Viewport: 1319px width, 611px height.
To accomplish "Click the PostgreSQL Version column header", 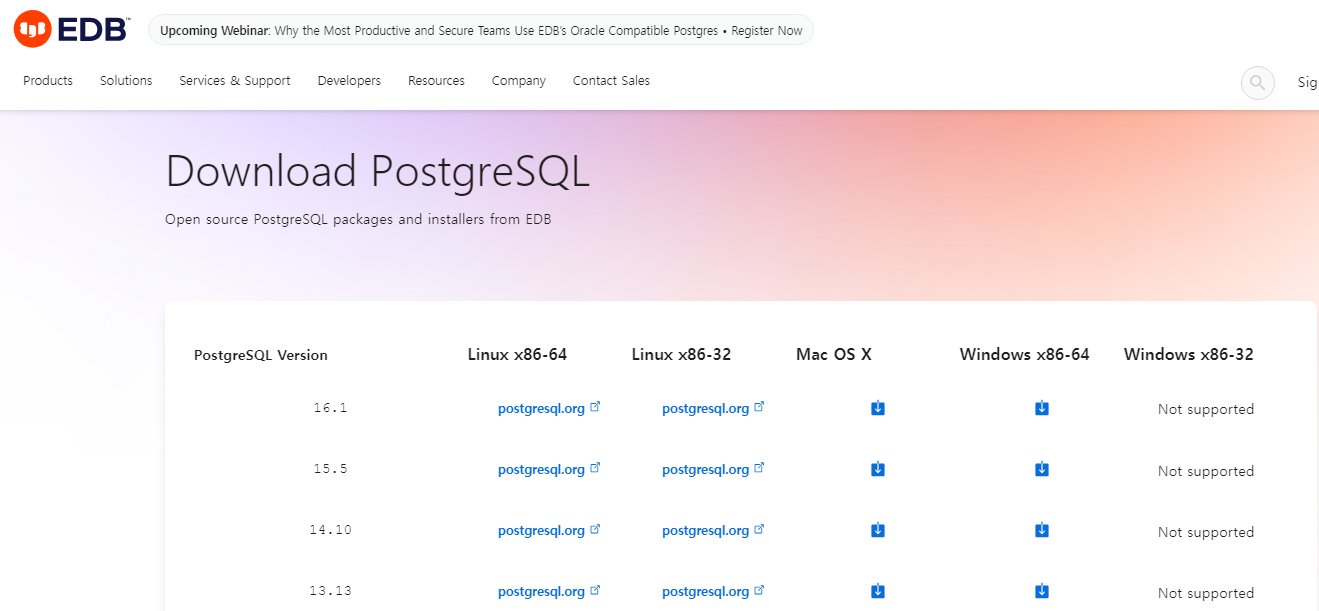I will tap(261, 355).
